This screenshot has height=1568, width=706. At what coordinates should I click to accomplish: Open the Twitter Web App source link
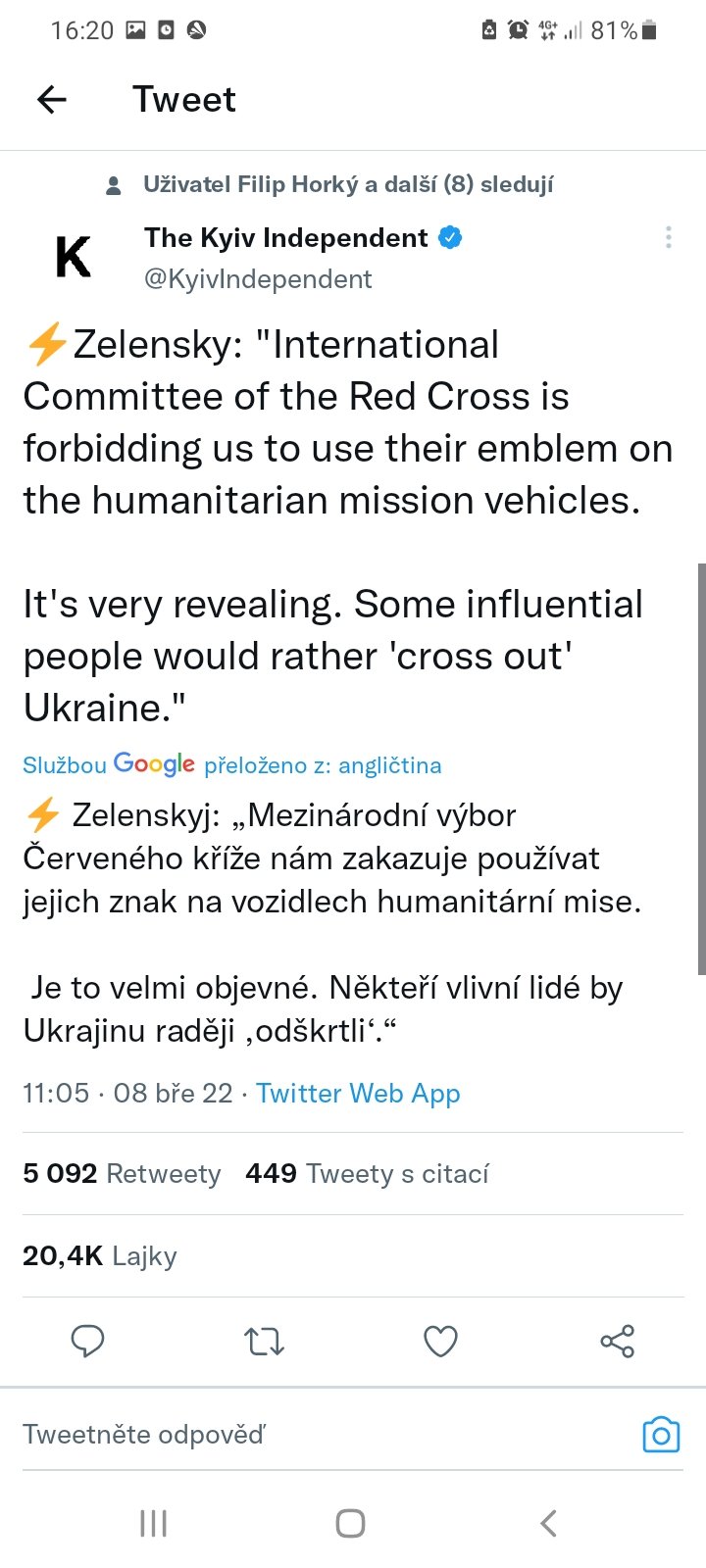358,1094
